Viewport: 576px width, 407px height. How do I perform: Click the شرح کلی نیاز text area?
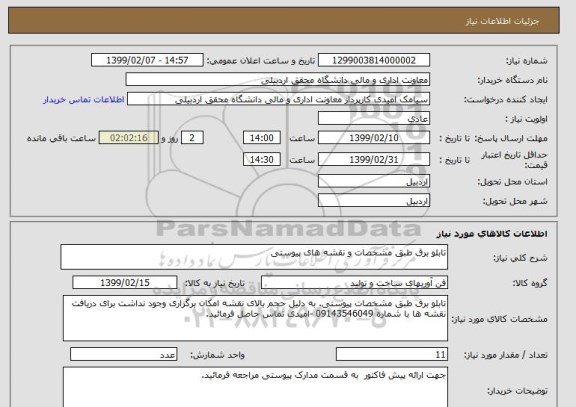coord(254,257)
